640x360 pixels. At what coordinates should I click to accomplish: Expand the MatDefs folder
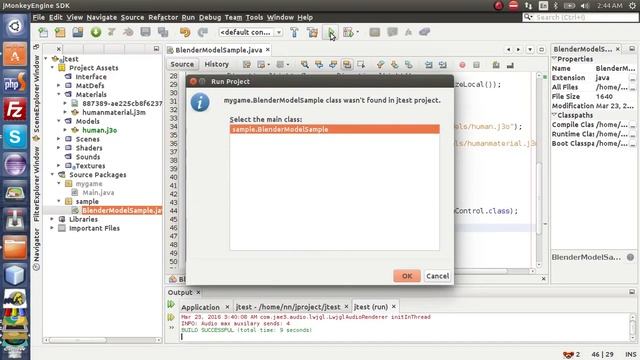59,86
